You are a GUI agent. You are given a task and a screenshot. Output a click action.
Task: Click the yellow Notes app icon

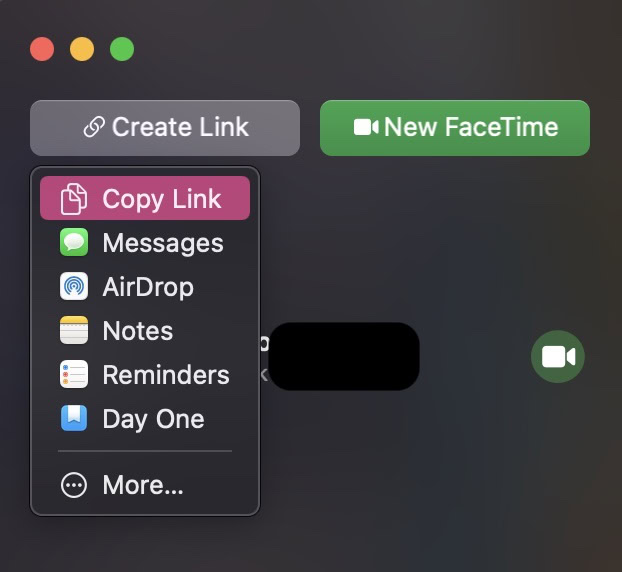[x=74, y=331]
